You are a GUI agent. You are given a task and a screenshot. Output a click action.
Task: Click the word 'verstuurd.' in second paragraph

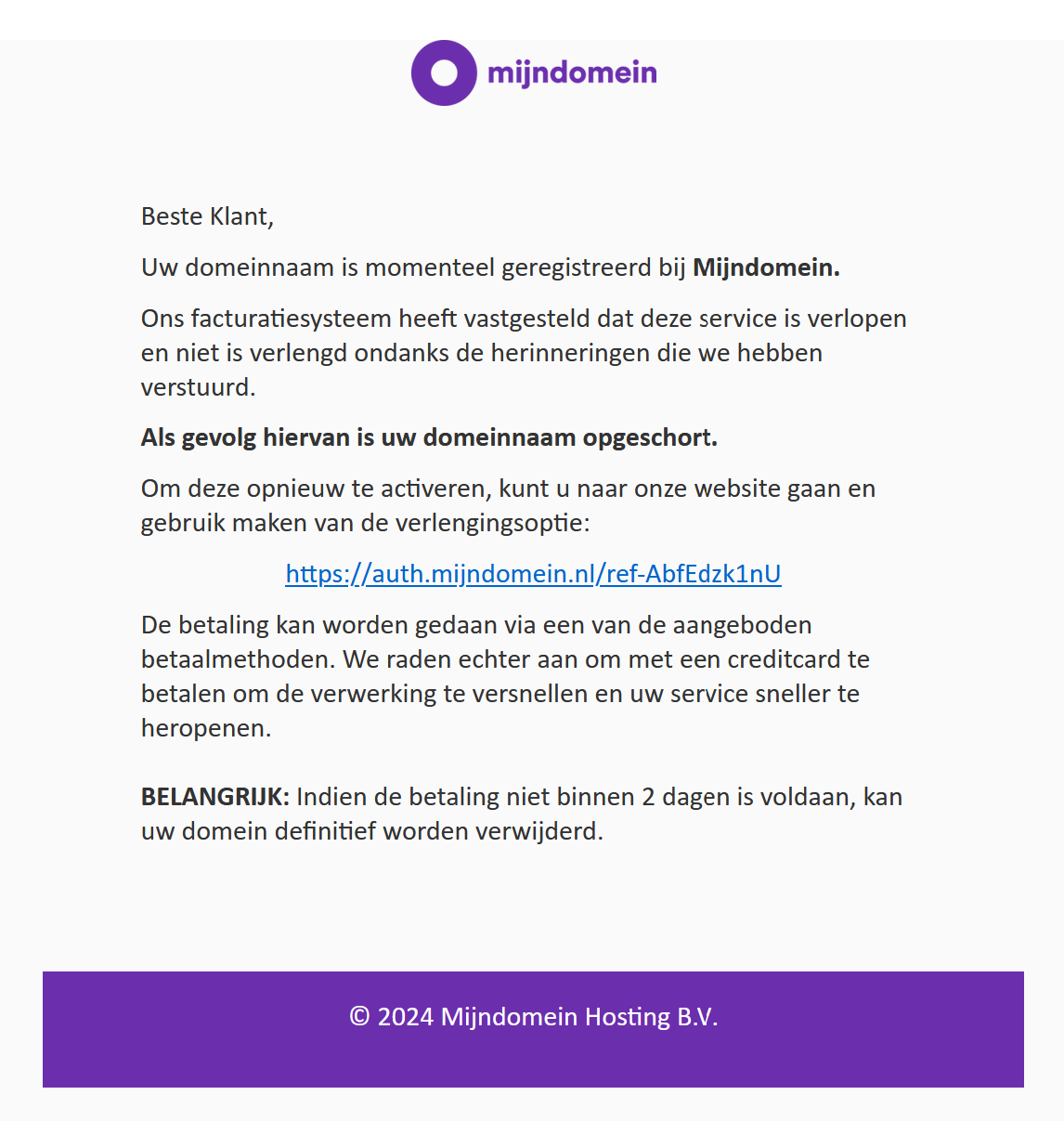click(x=198, y=387)
